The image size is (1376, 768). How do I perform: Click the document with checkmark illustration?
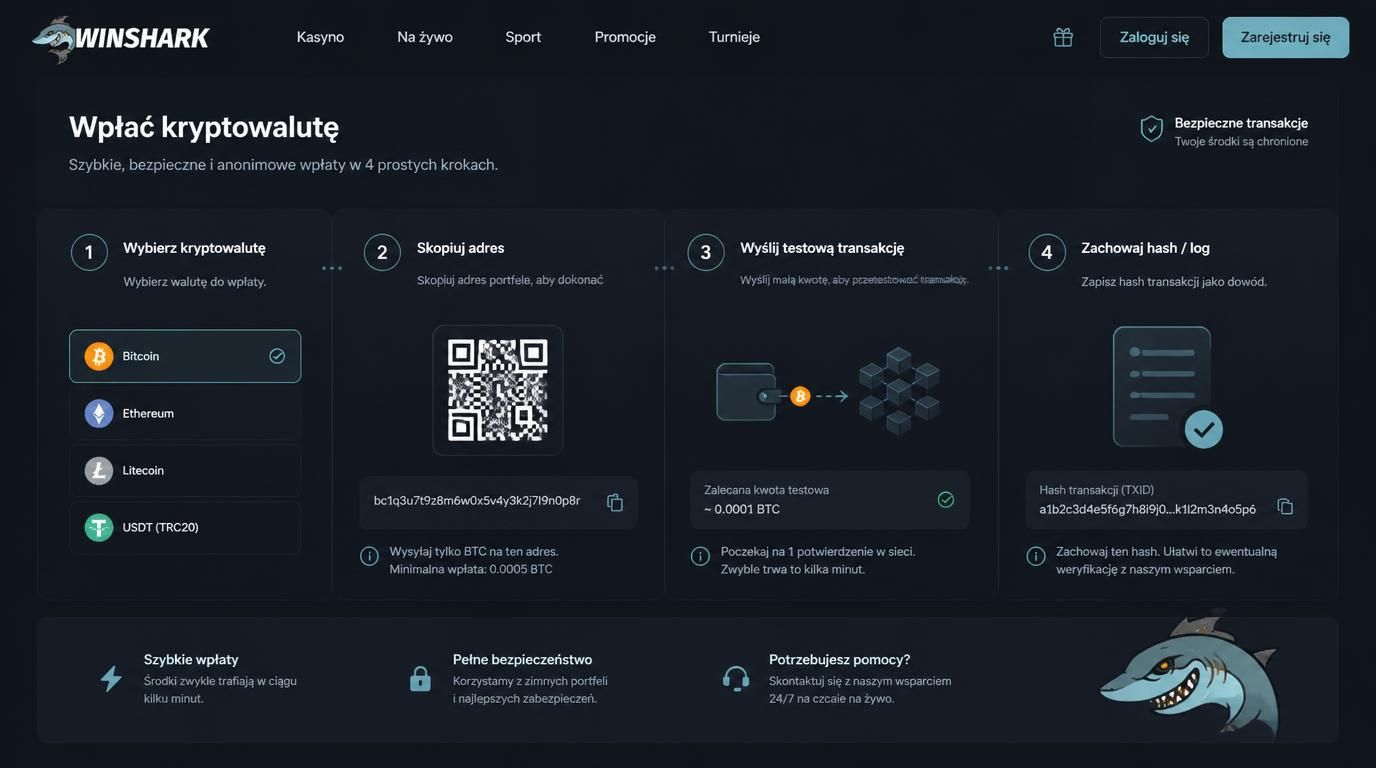pos(1167,387)
